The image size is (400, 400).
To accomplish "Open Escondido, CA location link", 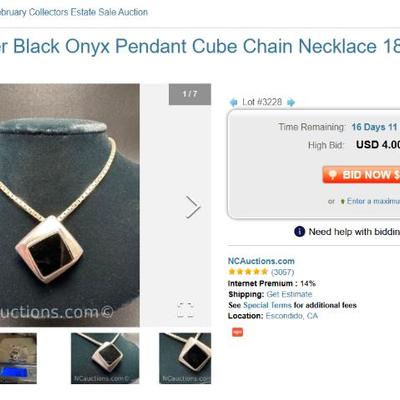I will pyautogui.click(x=292, y=316).
